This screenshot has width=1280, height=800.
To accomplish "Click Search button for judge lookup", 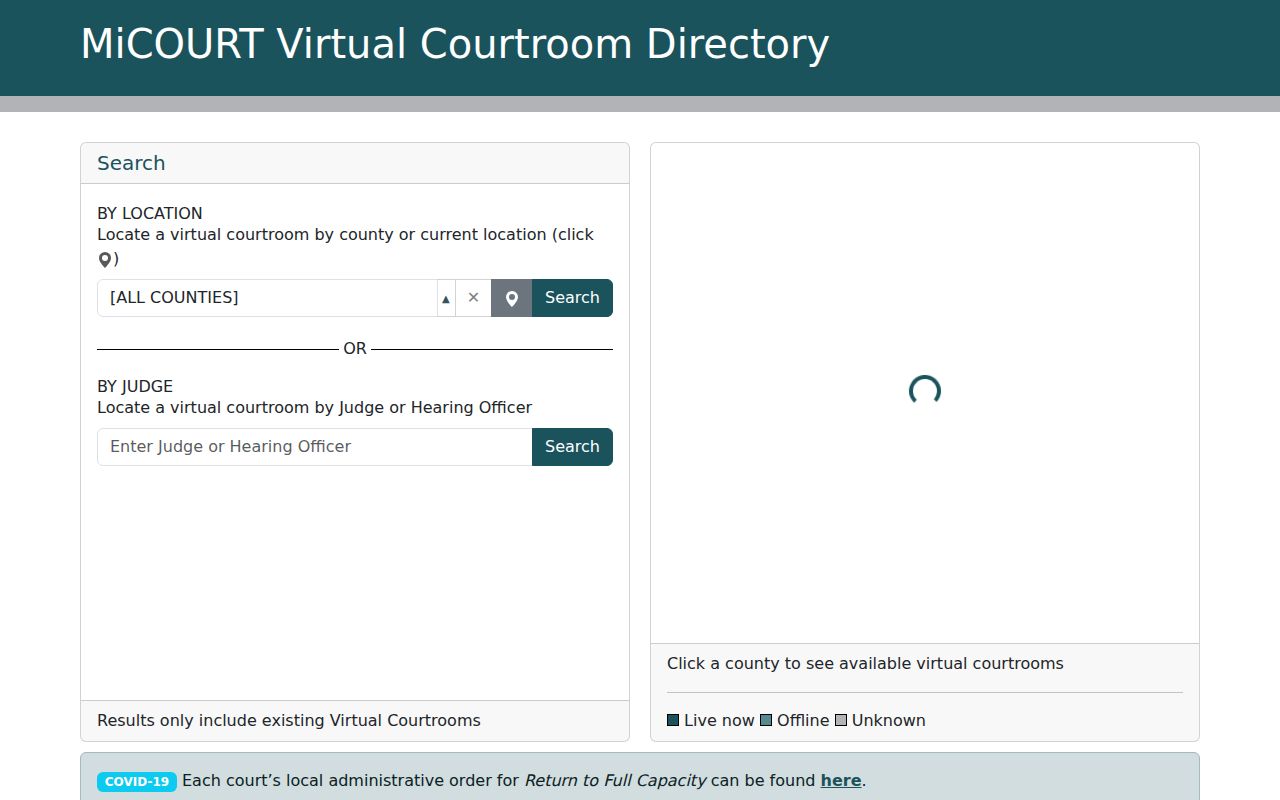I will pyautogui.click(x=572, y=447).
